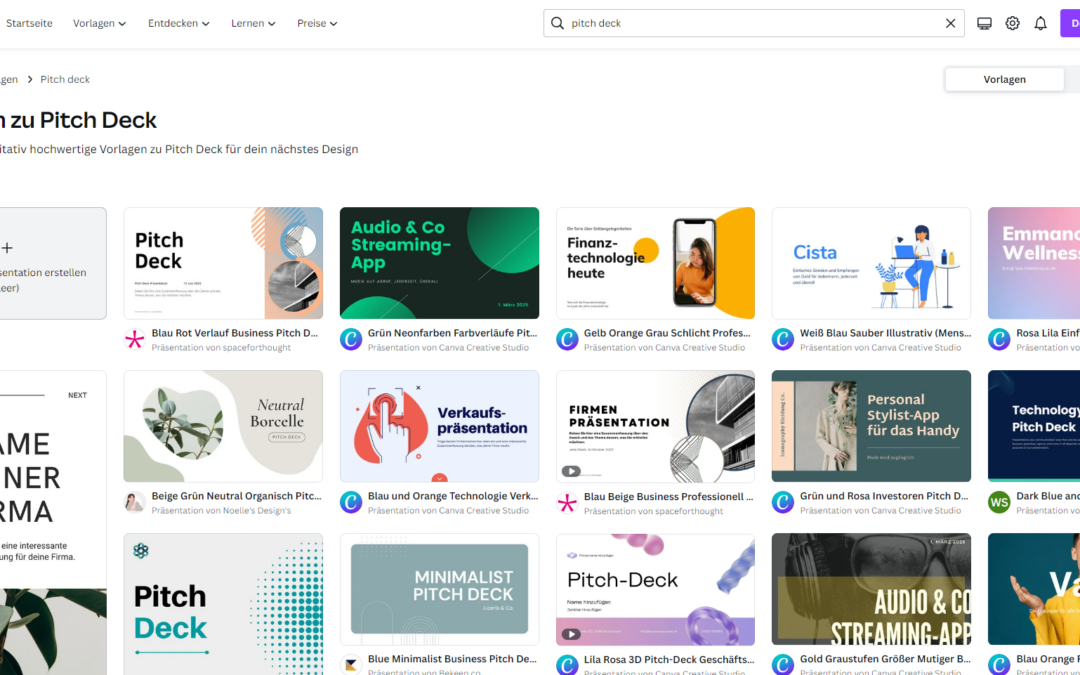Screen dimensions: 1080x675
Task: Click Canva avatar under Weiß Blau Sauber template
Action: pos(782,339)
